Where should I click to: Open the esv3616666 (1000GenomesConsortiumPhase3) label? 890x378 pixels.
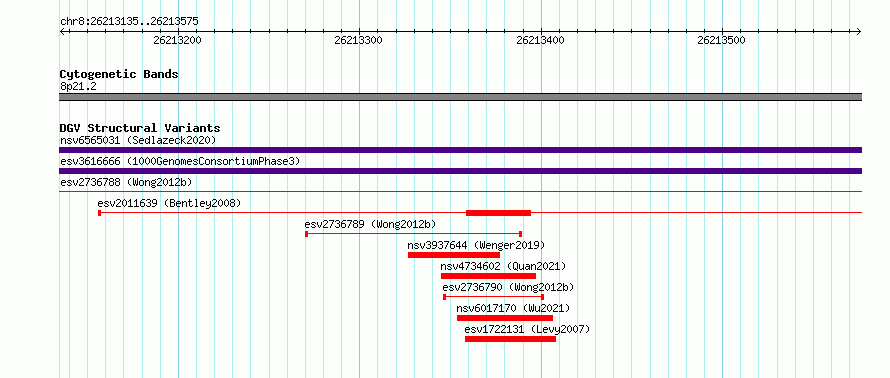tap(180, 161)
